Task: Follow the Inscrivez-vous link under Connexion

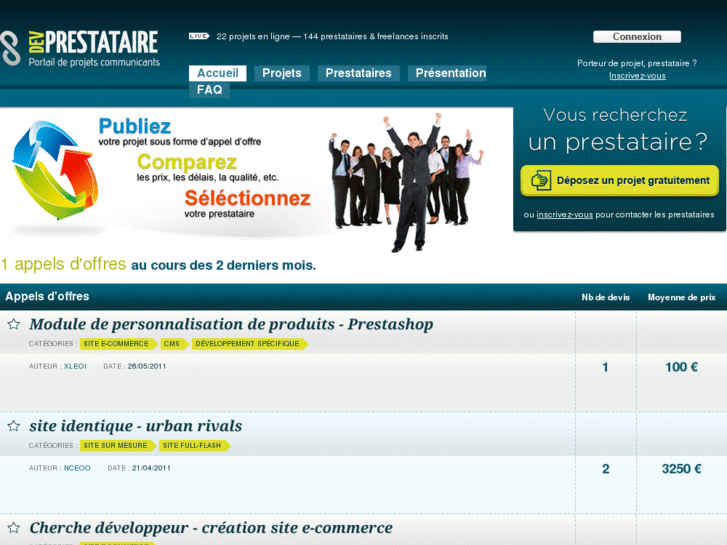Action: (637, 76)
